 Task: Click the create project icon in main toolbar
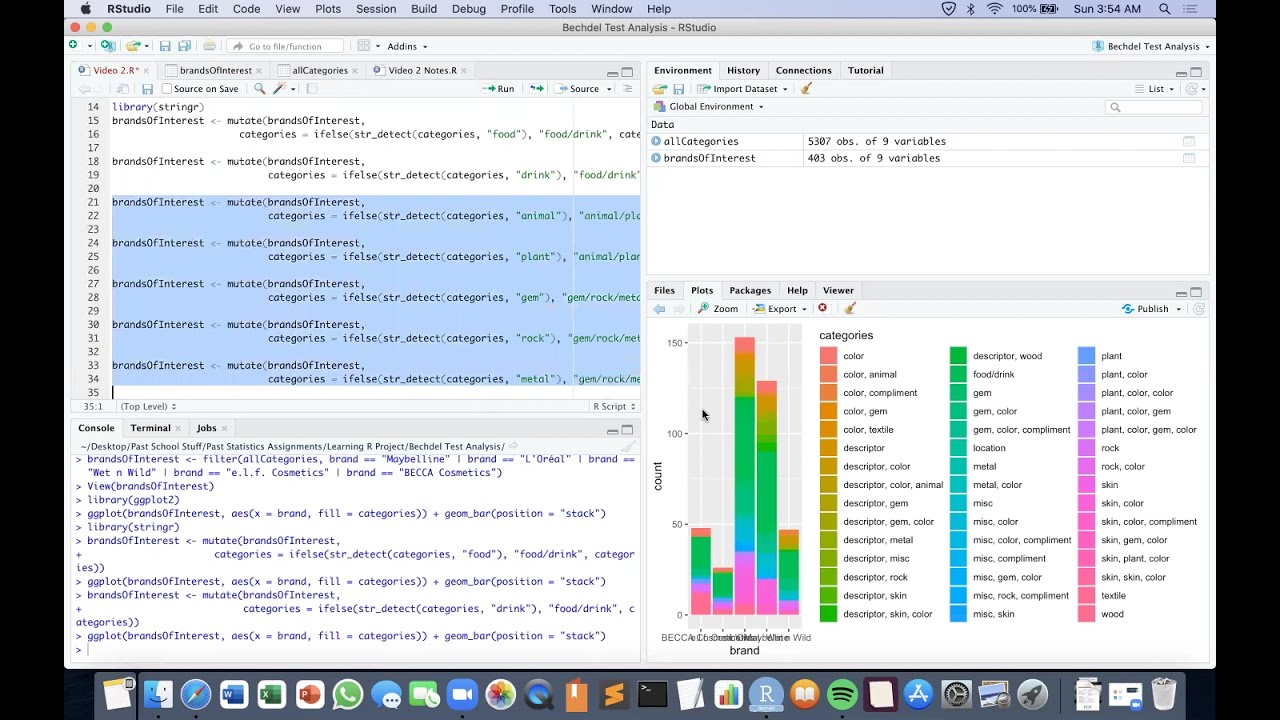(x=107, y=46)
